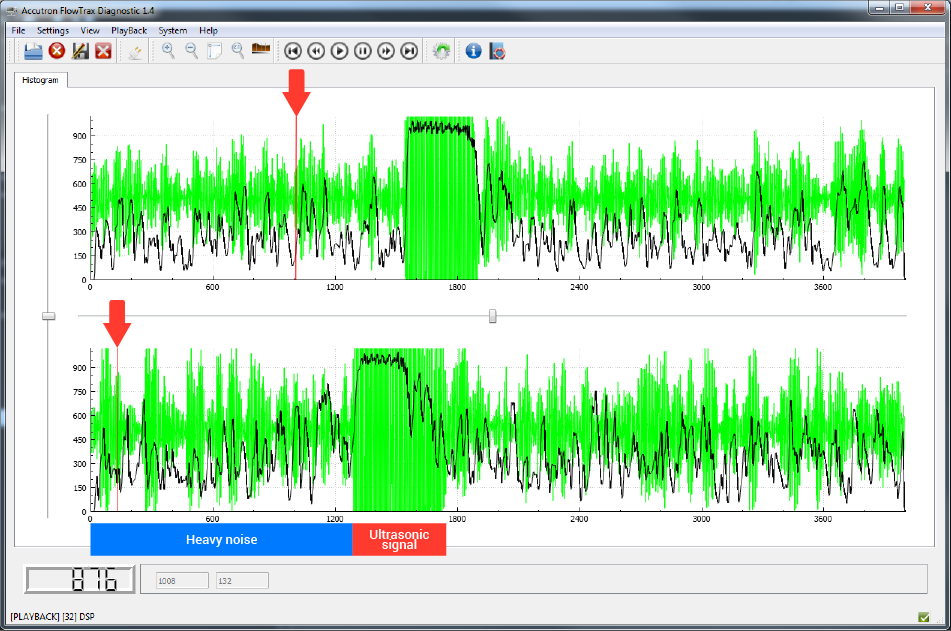Click the green checkmark status icon
The image size is (951, 631).
coord(923,616)
